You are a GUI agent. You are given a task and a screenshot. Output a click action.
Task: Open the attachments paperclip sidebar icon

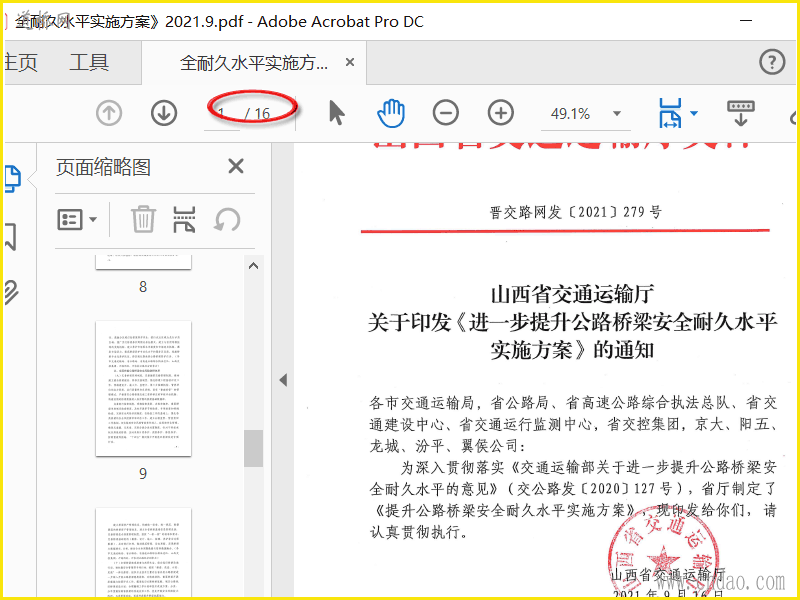(11, 292)
